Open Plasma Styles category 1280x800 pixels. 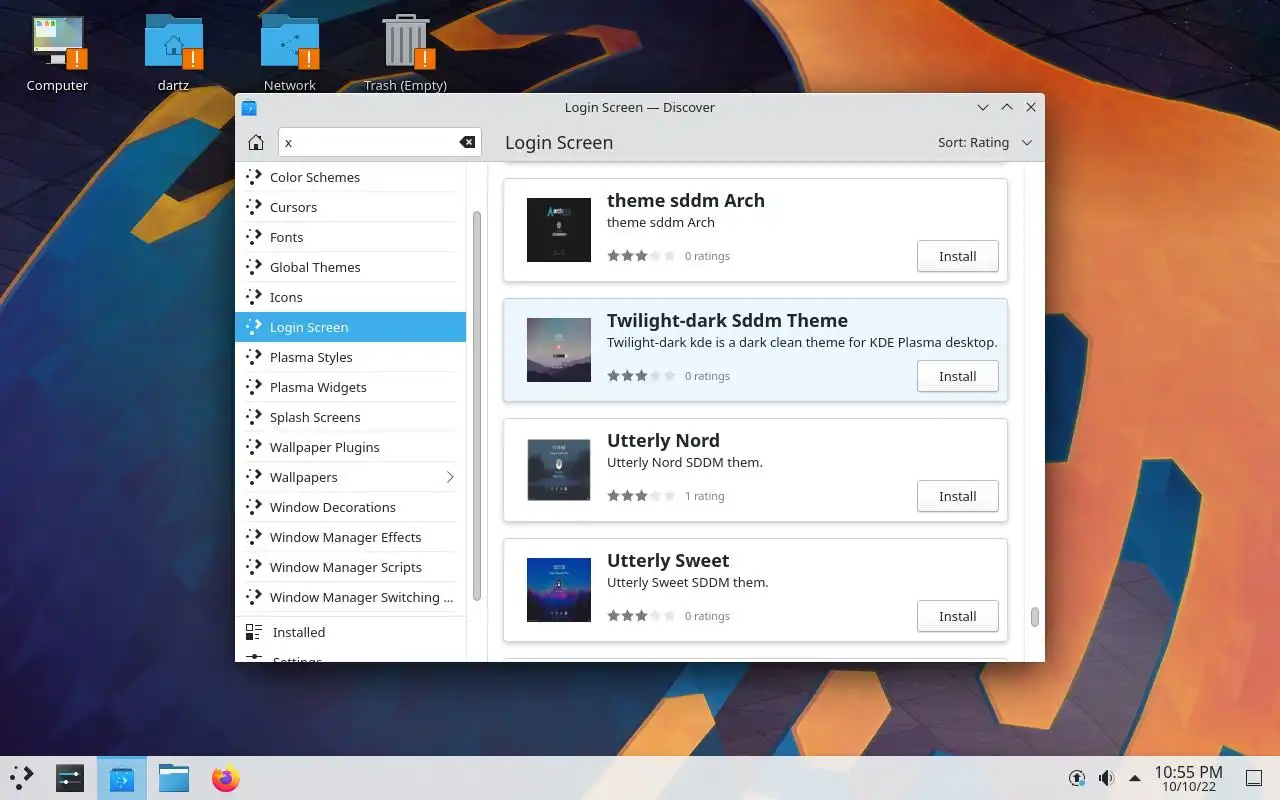tap(350, 357)
